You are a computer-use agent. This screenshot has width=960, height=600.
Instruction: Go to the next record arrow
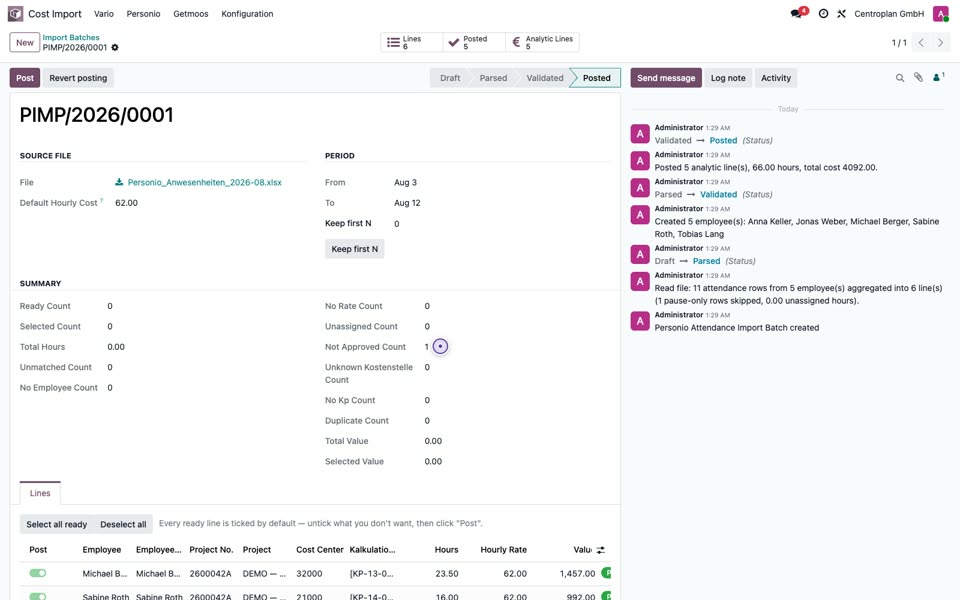click(x=940, y=42)
